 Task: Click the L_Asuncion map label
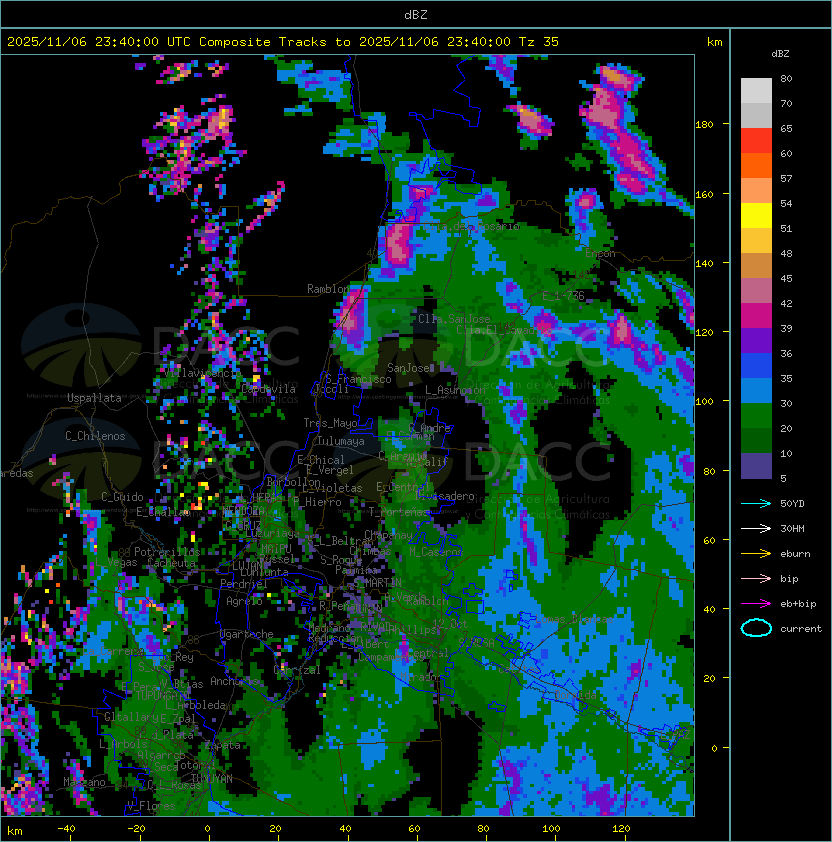point(455,390)
